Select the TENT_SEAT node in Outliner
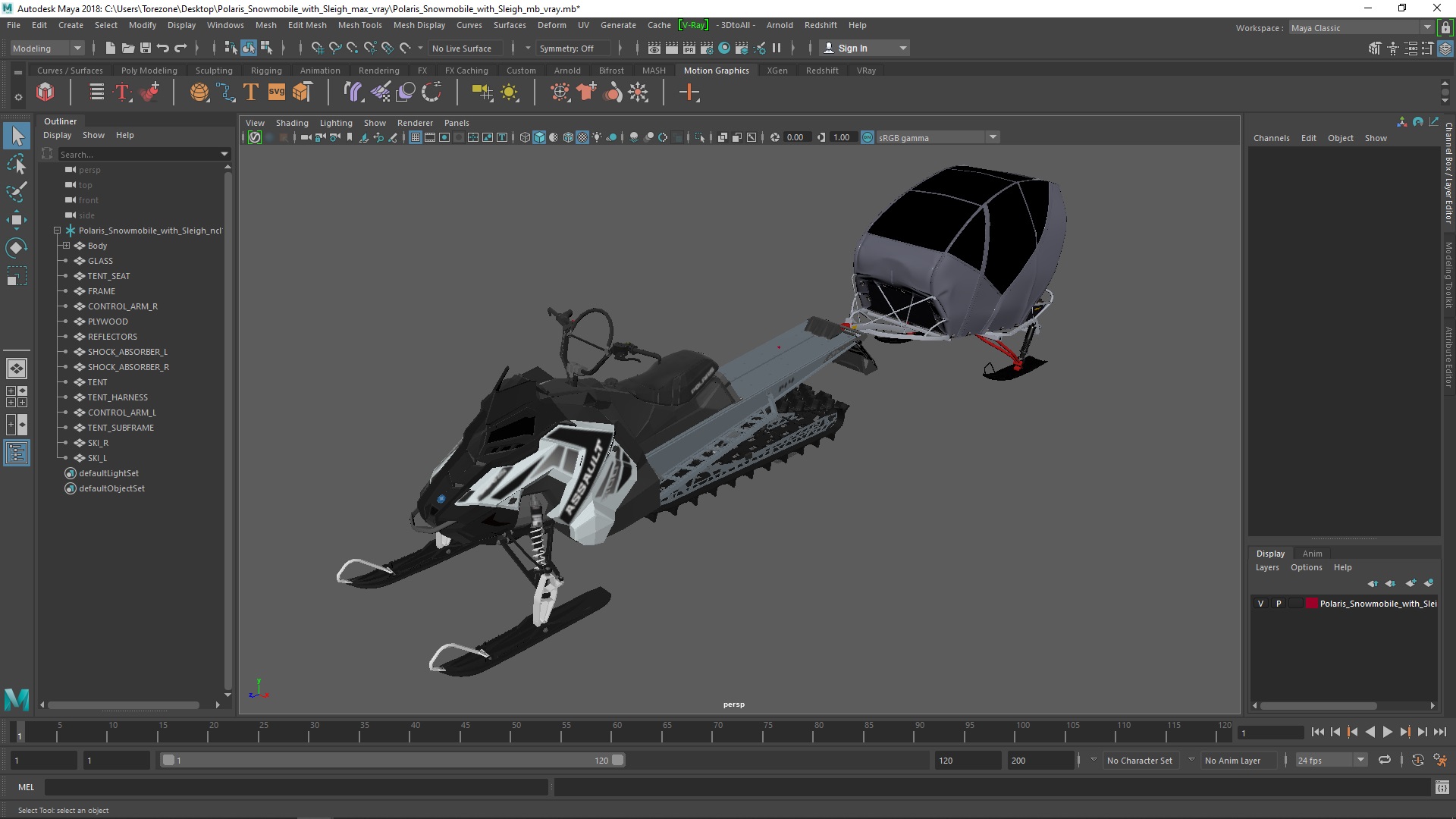Image resolution: width=1456 pixels, height=819 pixels. [108, 276]
